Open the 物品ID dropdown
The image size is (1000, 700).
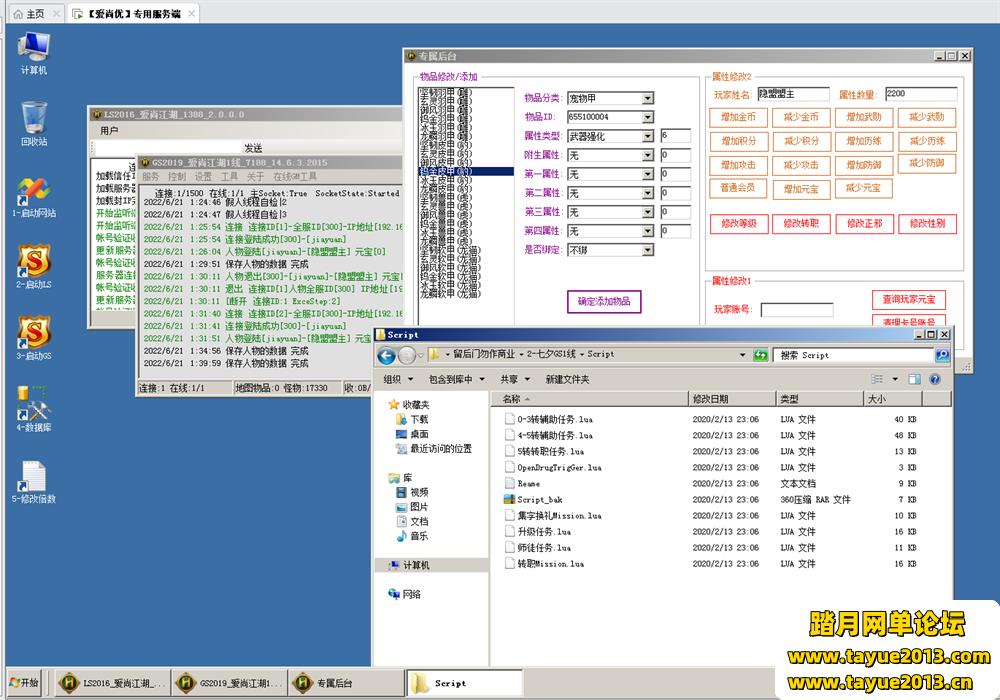tap(648, 117)
